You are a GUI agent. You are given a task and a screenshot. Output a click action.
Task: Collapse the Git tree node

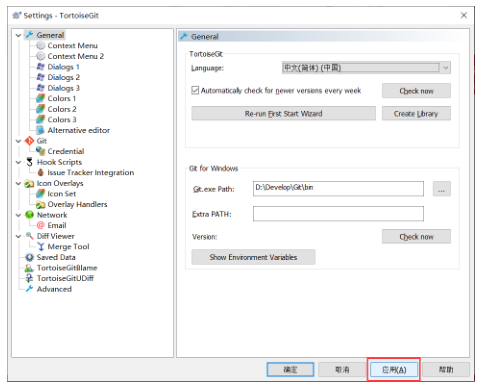19,141
